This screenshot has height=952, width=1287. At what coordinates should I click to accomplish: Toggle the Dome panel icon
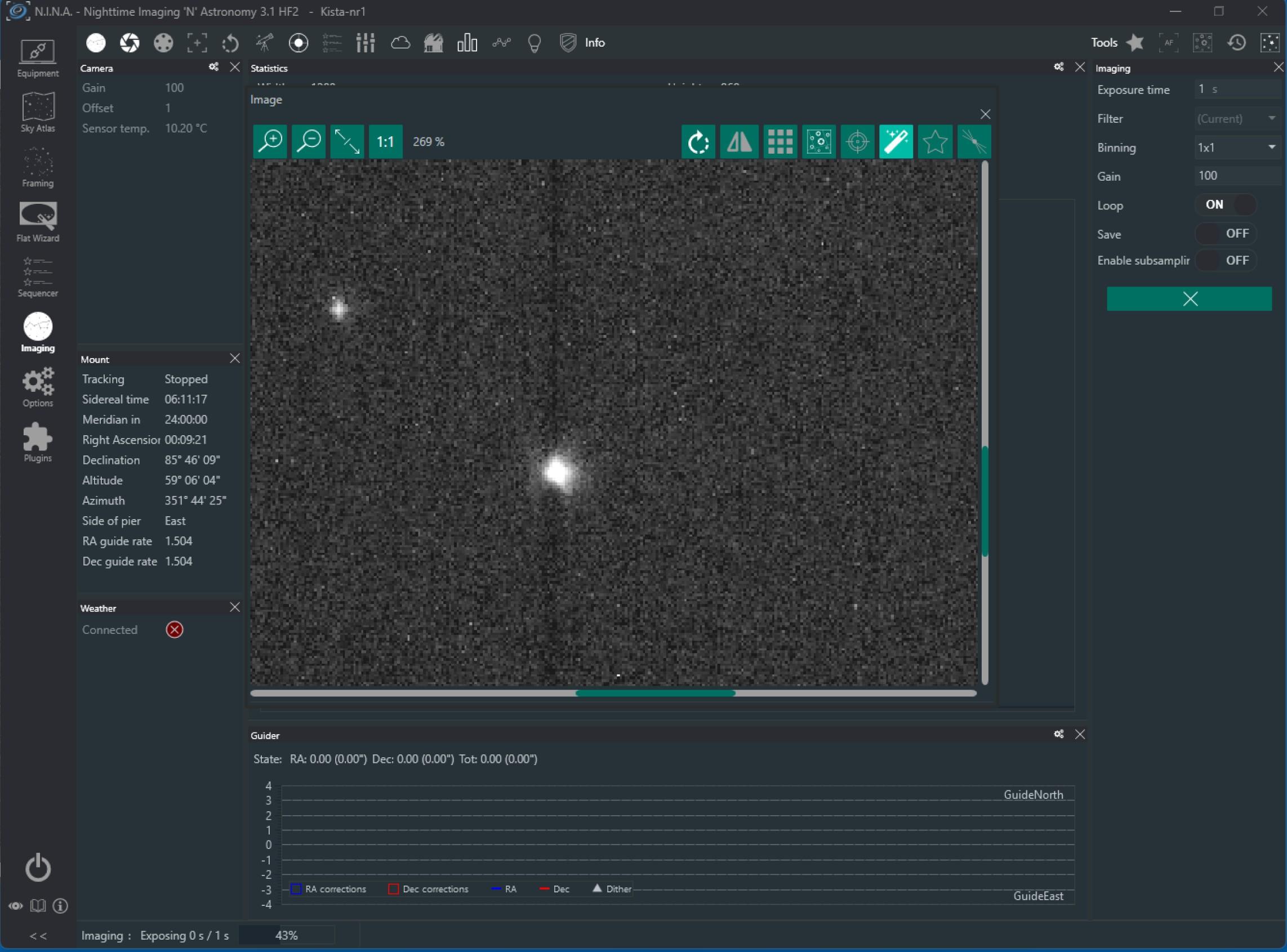[433, 43]
